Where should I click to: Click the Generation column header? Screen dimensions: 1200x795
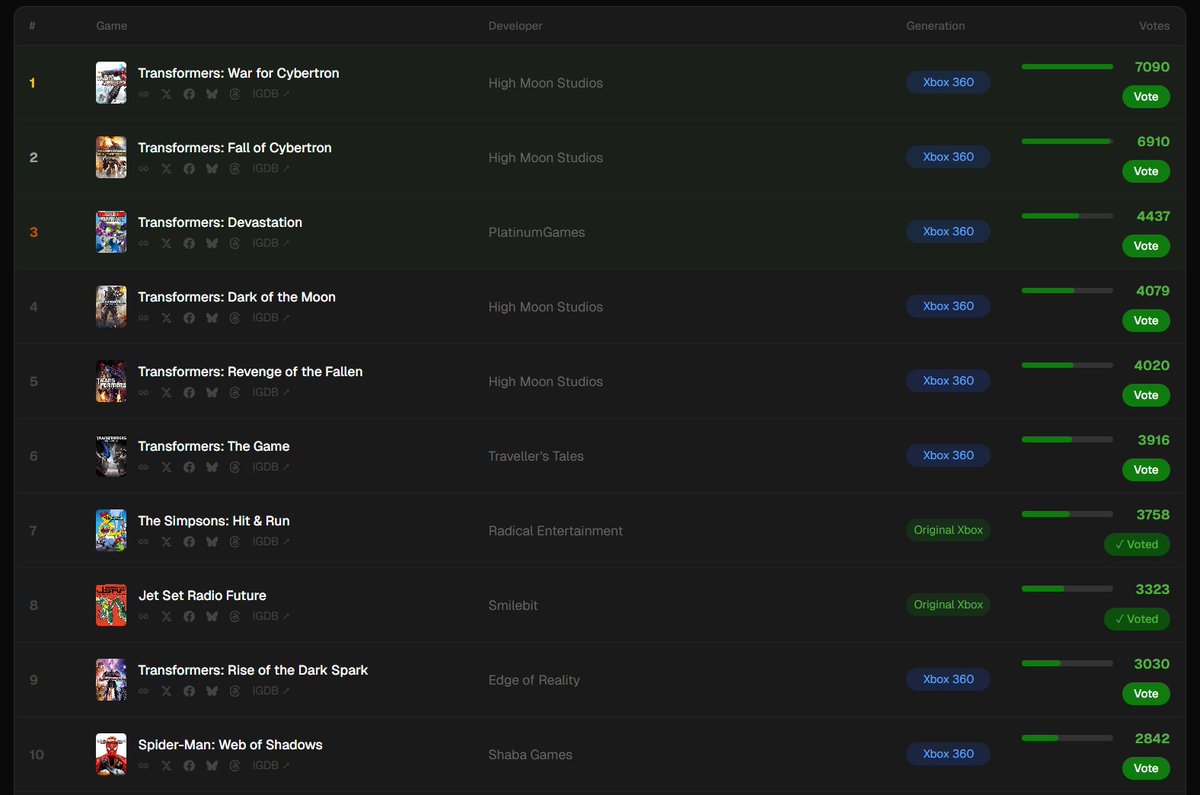click(x=936, y=26)
